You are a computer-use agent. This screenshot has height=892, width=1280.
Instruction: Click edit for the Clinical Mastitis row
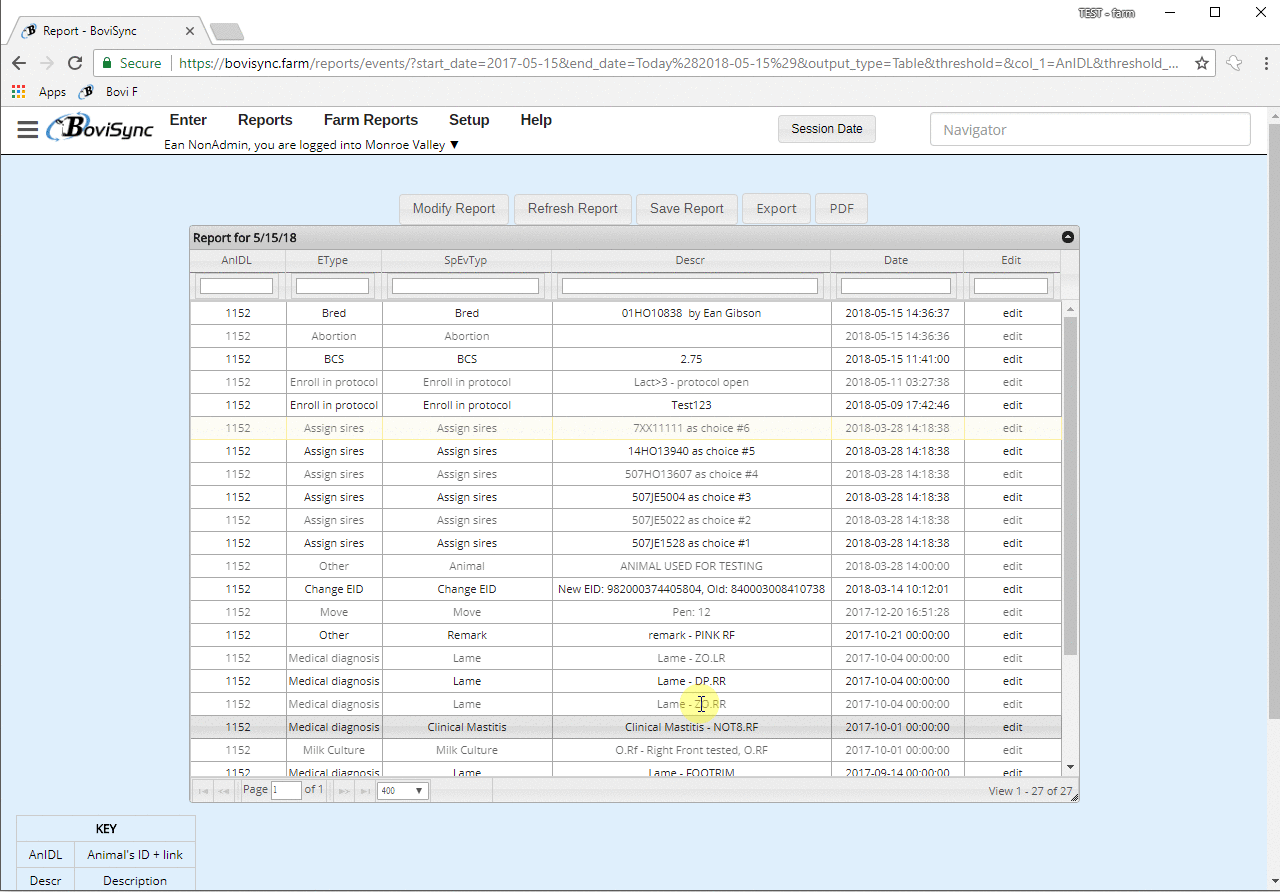click(1013, 727)
